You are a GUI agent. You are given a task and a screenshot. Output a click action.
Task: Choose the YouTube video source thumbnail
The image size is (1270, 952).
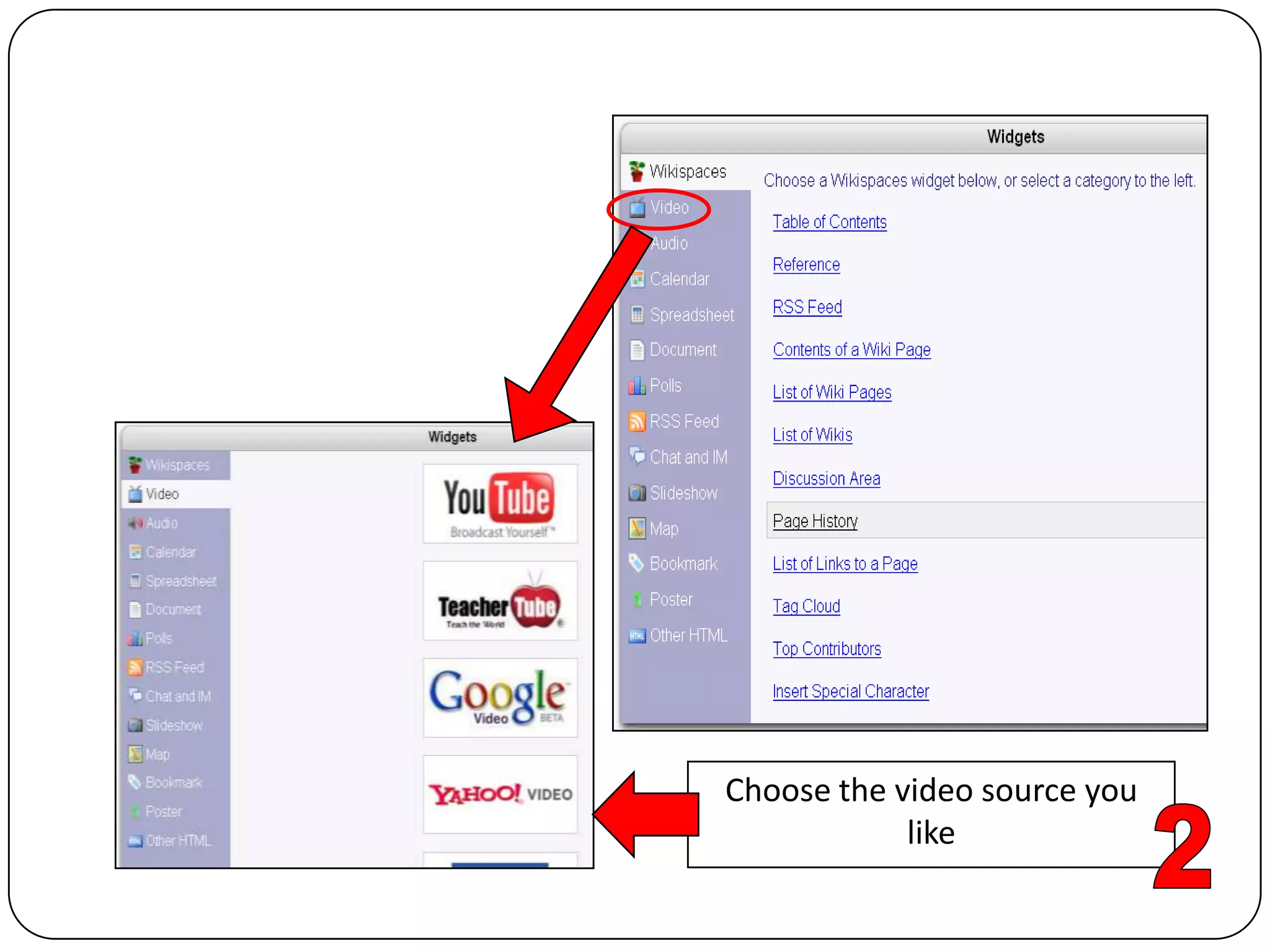pos(500,504)
